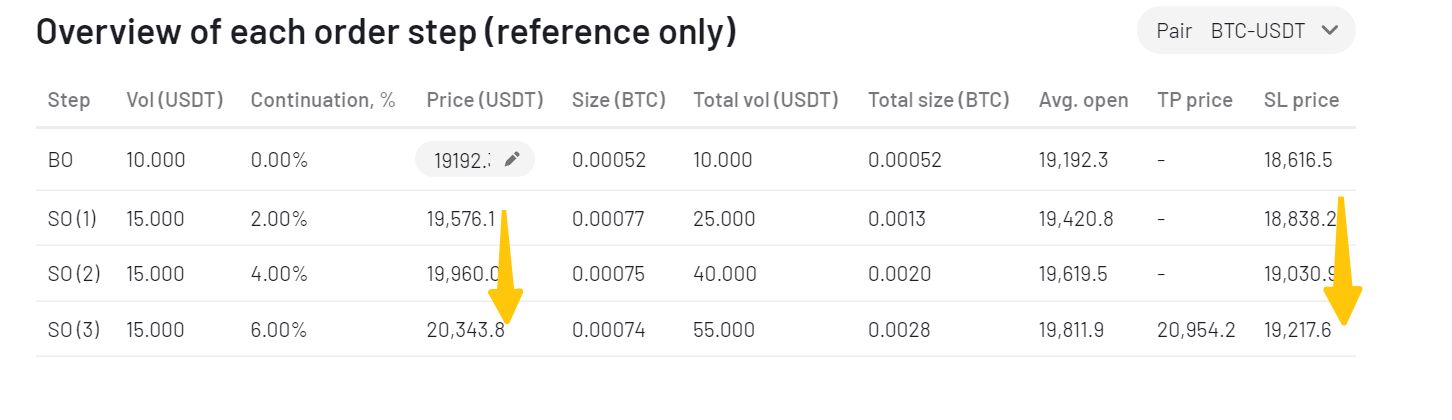Select the SO (1) row label
Image resolution: width=1452 pixels, height=420 pixels.
pyautogui.click(x=72, y=218)
